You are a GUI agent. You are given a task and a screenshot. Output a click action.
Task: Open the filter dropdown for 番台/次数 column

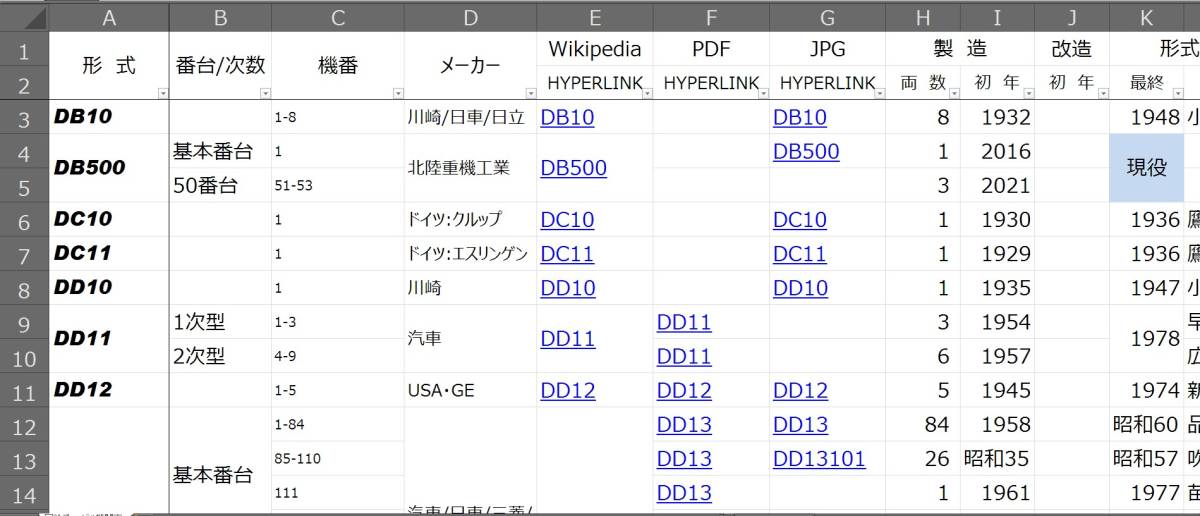pos(265,93)
